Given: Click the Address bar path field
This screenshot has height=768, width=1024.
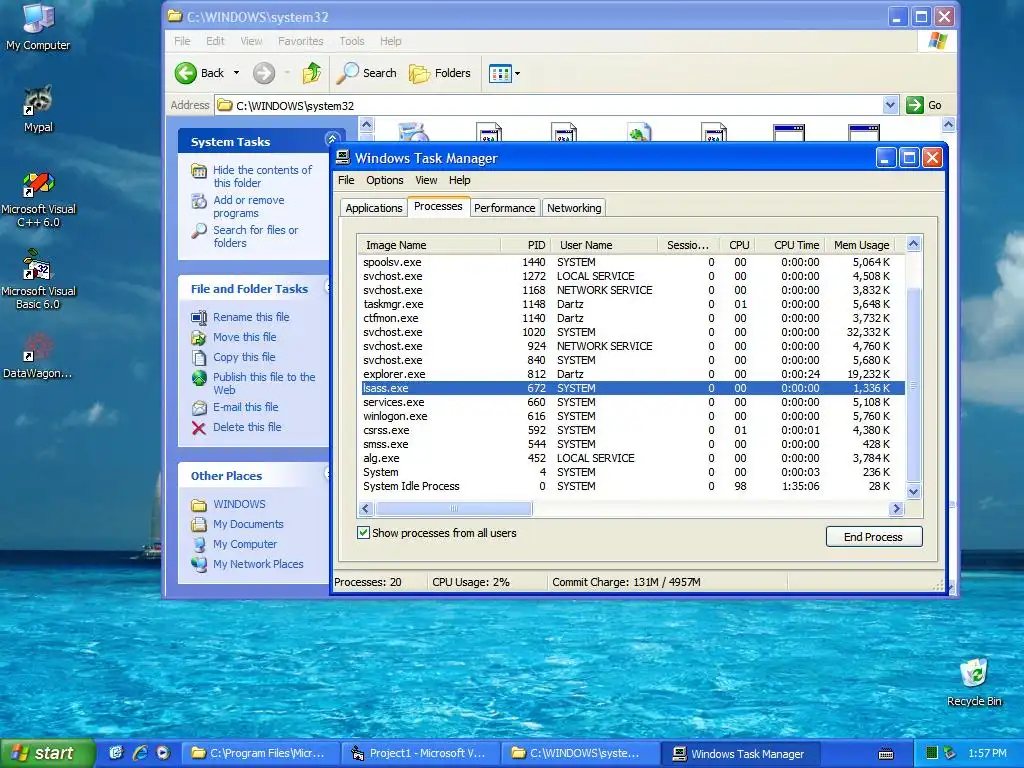Looking at the screenshot, I should [558, 105].
